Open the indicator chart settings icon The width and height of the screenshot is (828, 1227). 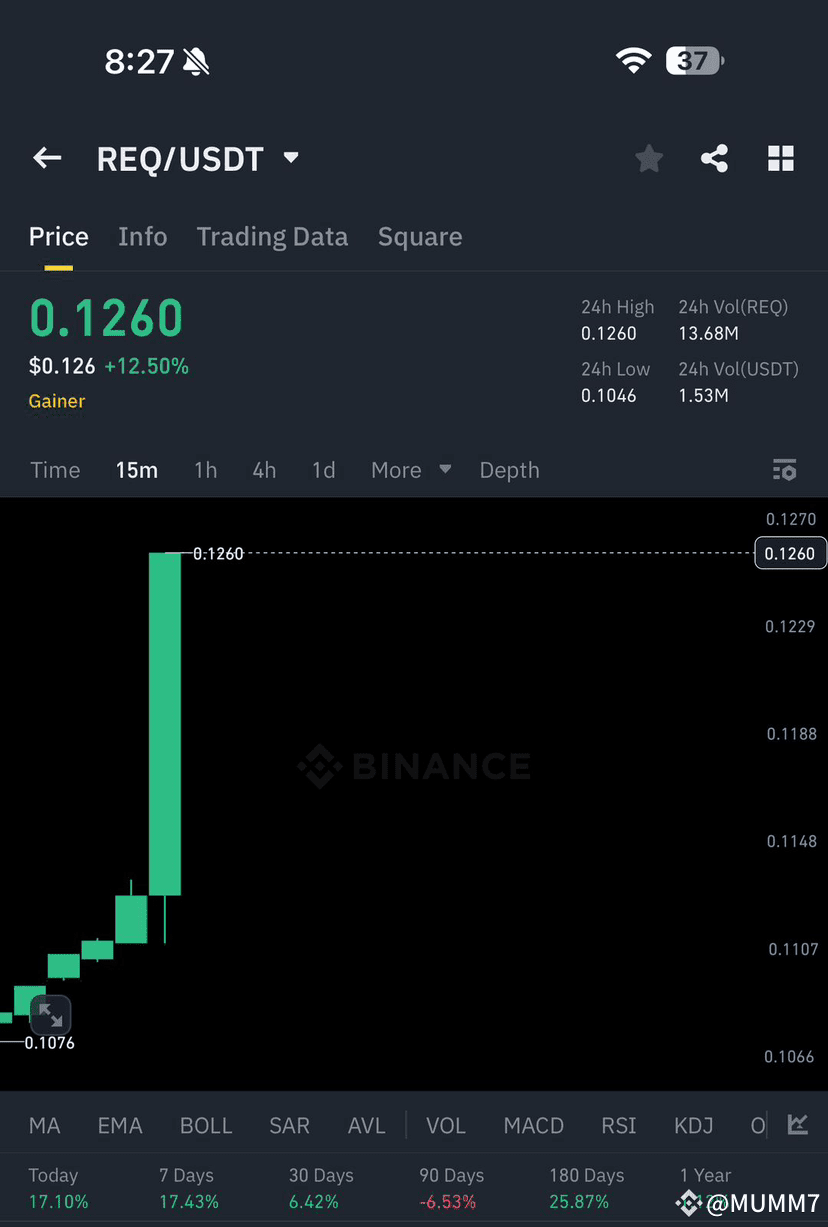797,1125
